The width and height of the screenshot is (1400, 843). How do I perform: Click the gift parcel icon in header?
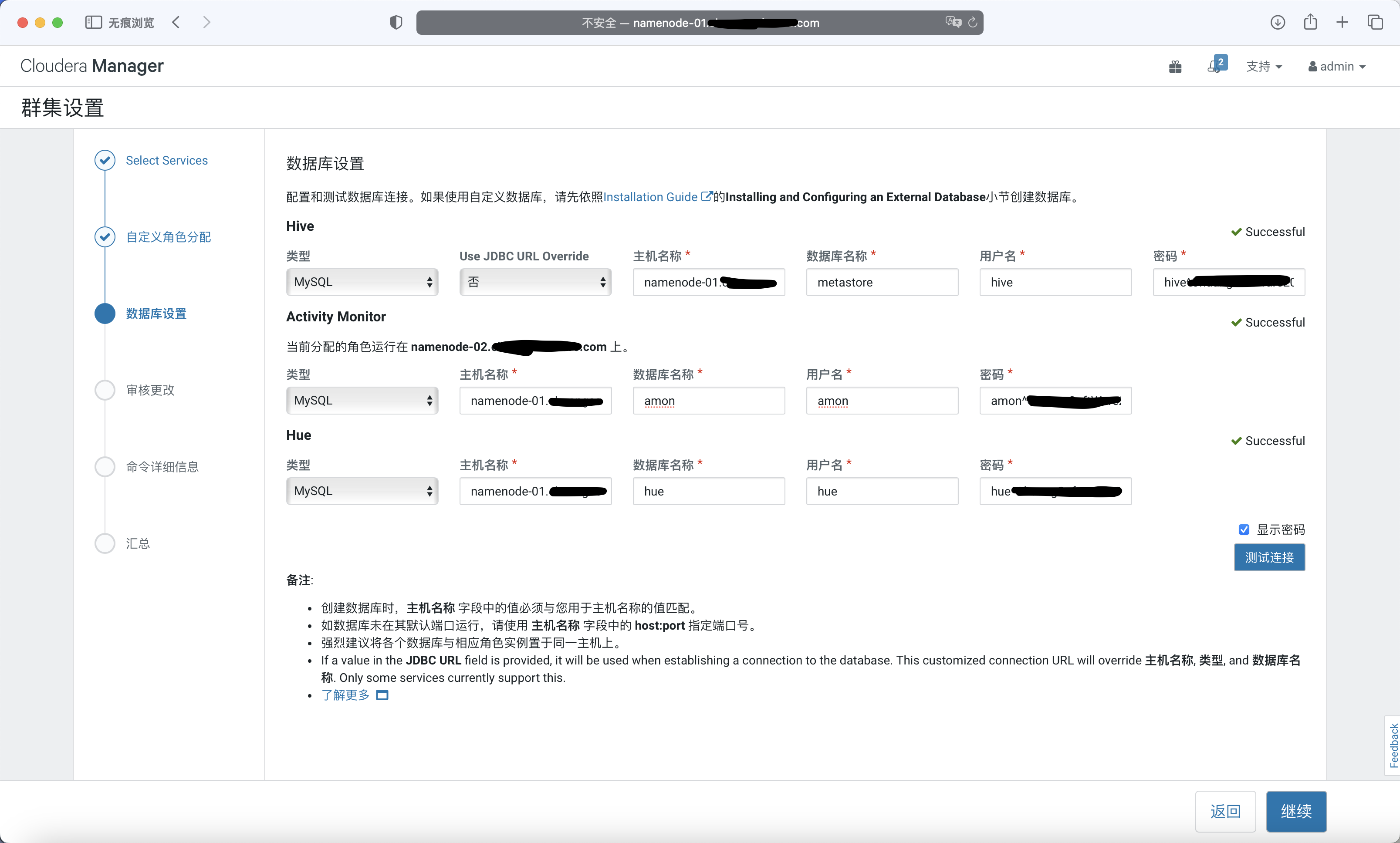(1175, 67)
